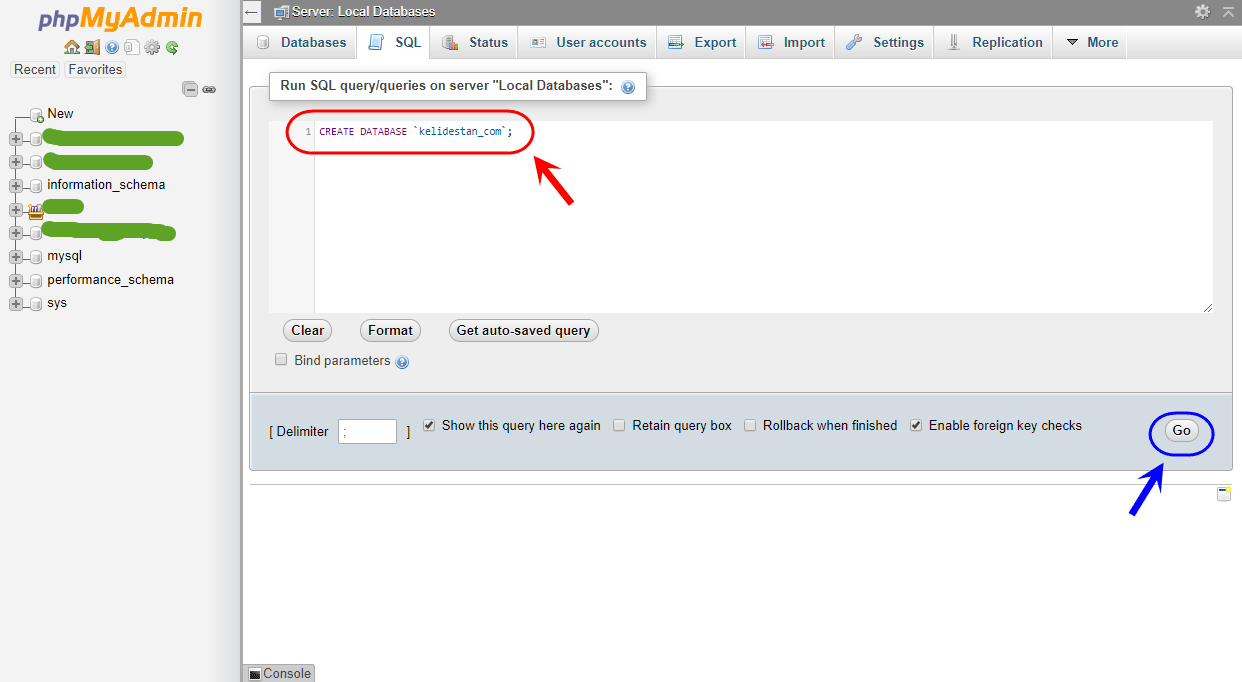Expand the performance_schema database node
The width and height of the screenshot is (1242, 682).
pos(16,281)
